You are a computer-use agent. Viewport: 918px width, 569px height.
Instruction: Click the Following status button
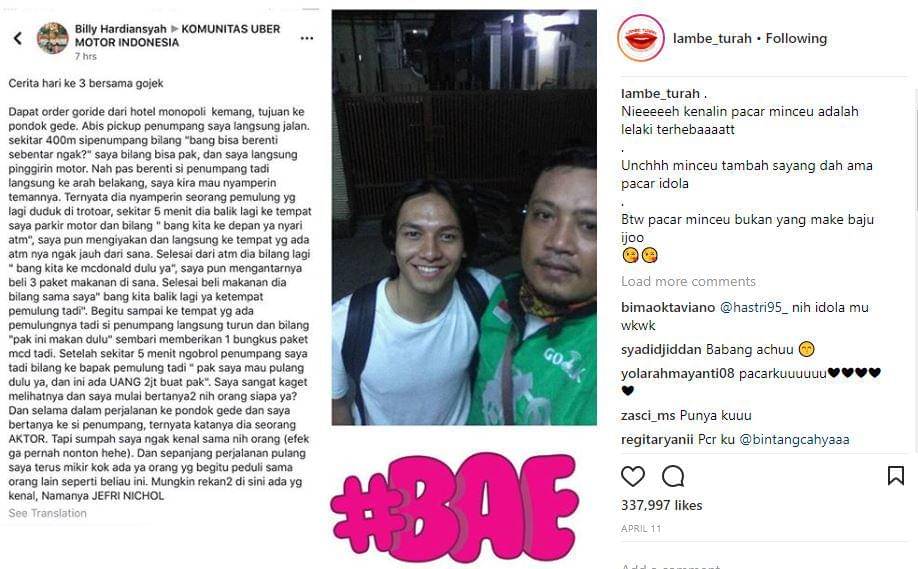pyautogui.click(x=796, y=39)
